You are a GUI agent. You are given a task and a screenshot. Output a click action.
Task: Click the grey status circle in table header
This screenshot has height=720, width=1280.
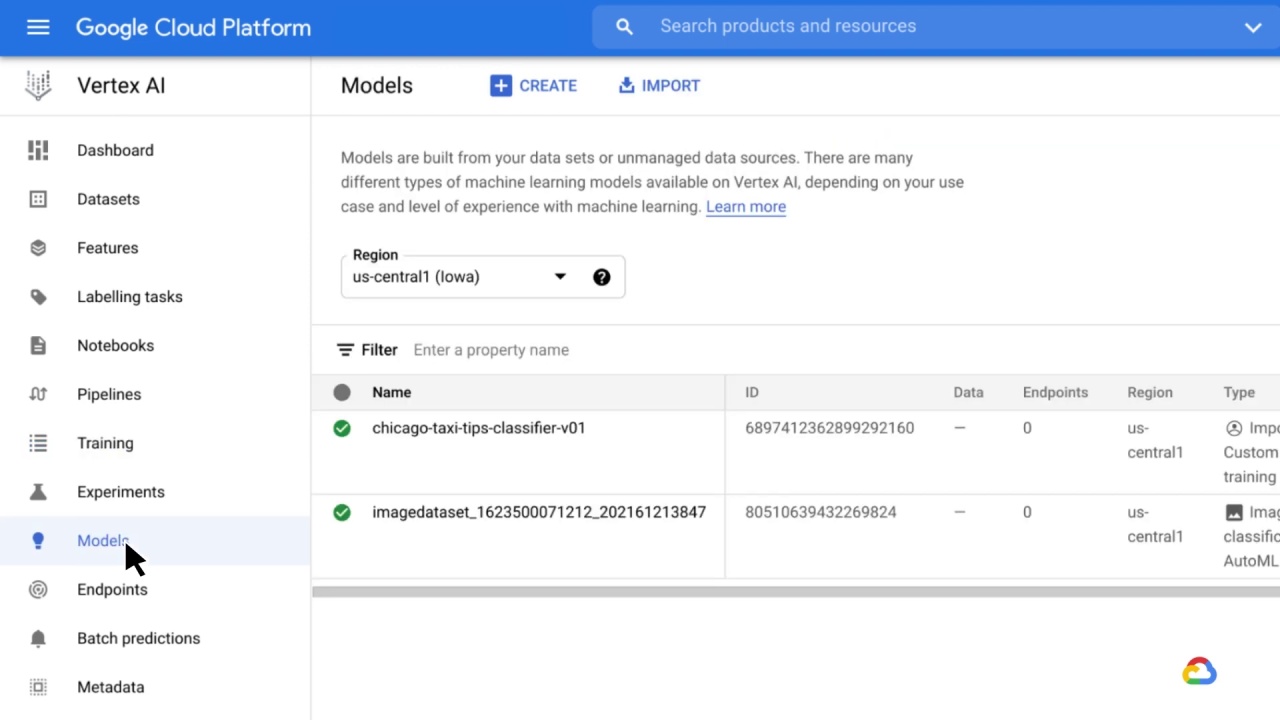coord(342,393)
